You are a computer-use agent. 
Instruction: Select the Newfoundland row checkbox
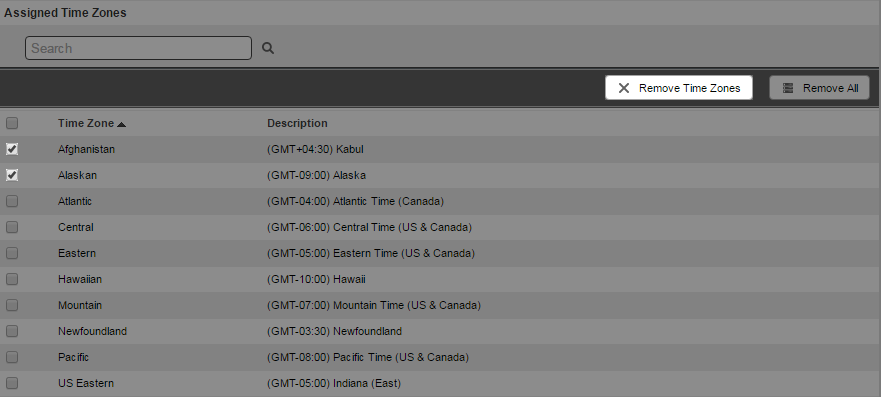(x=12, y=331)
